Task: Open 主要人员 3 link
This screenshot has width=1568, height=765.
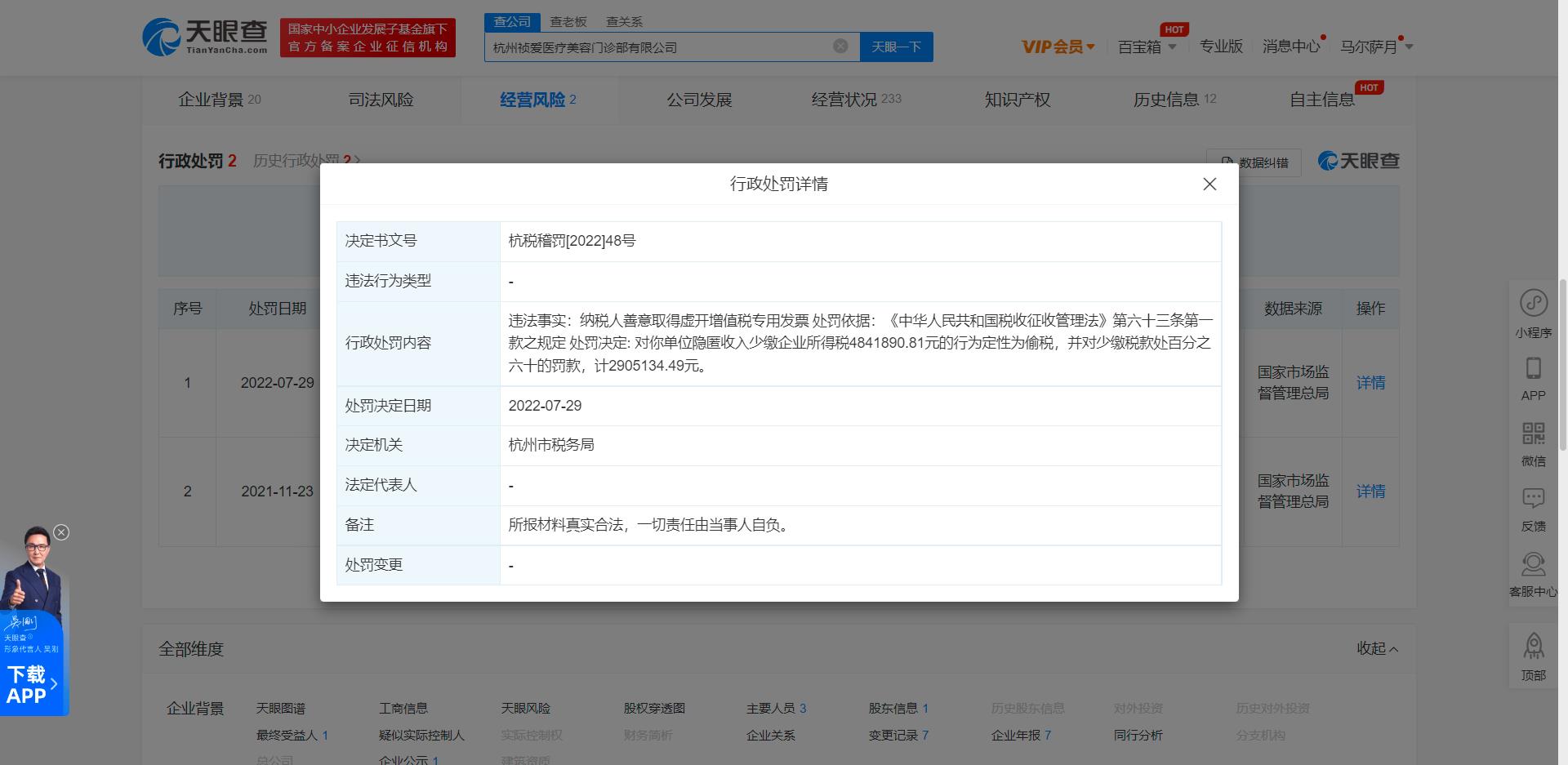Action: 776,709
